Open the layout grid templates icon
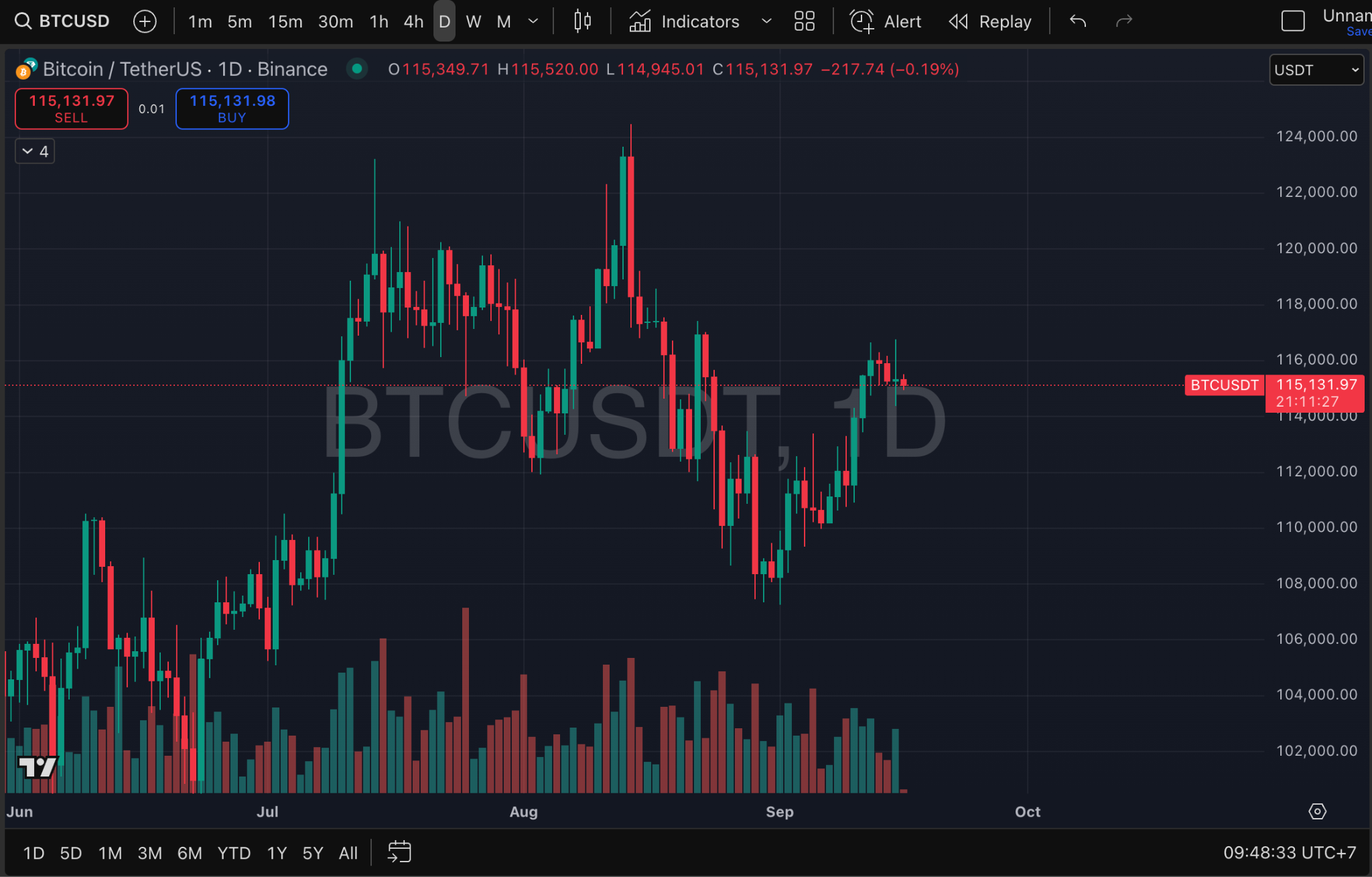This screenshot has width=1372, height=877. (804, 21)
